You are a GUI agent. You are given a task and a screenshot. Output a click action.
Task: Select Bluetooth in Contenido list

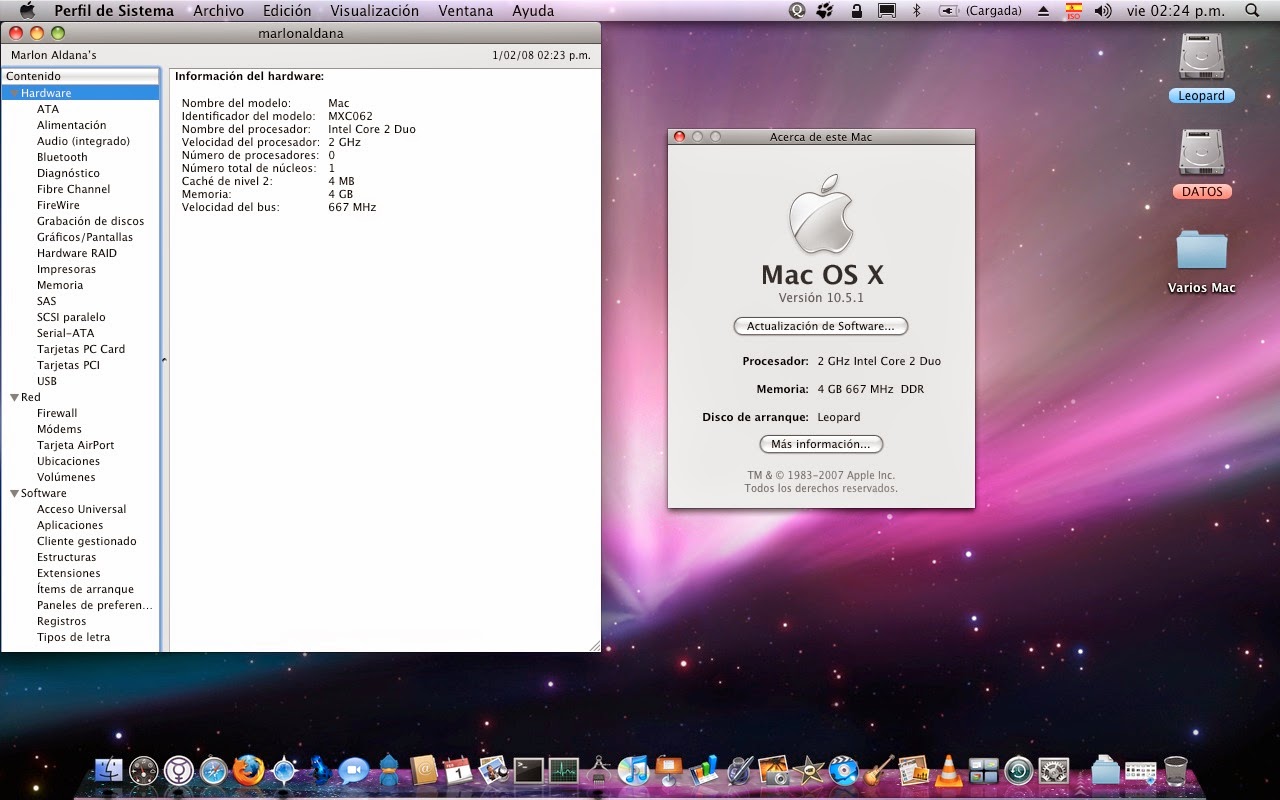pyautogui.click(x=62, y=157)
